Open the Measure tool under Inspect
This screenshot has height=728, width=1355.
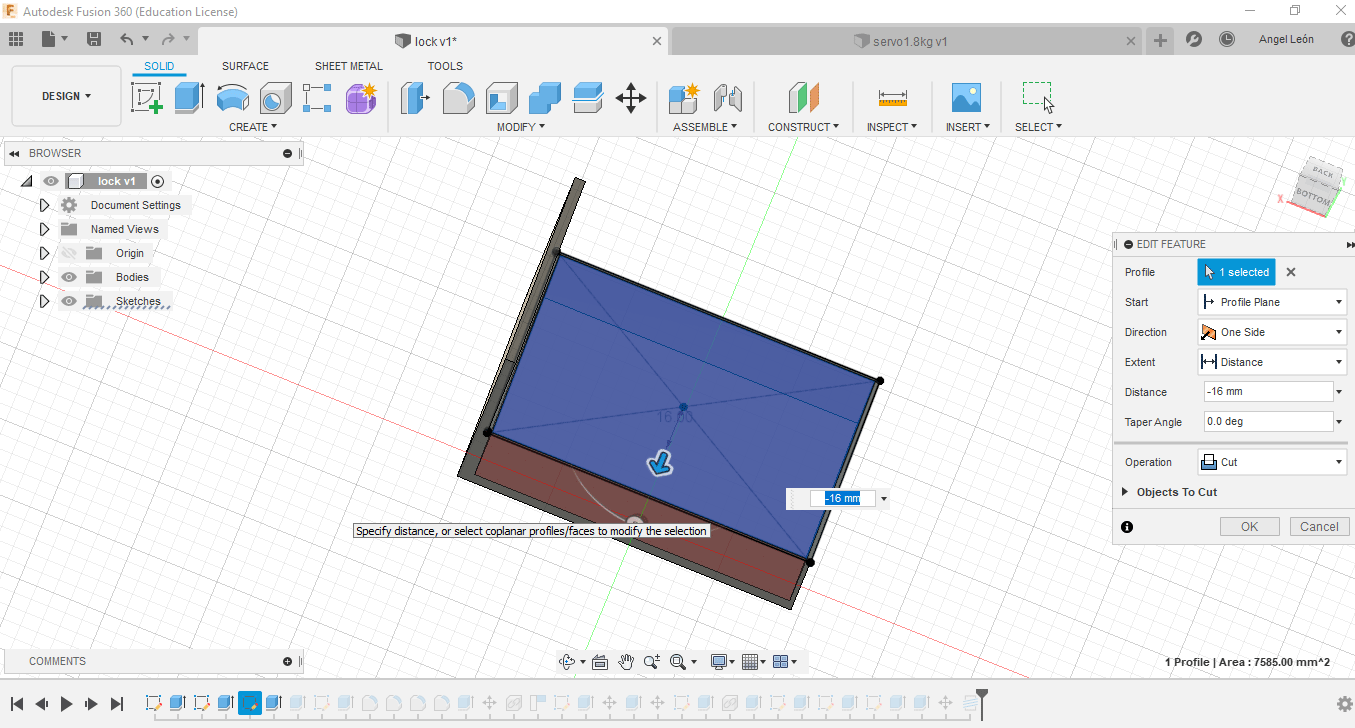click(x=892, y=98)
